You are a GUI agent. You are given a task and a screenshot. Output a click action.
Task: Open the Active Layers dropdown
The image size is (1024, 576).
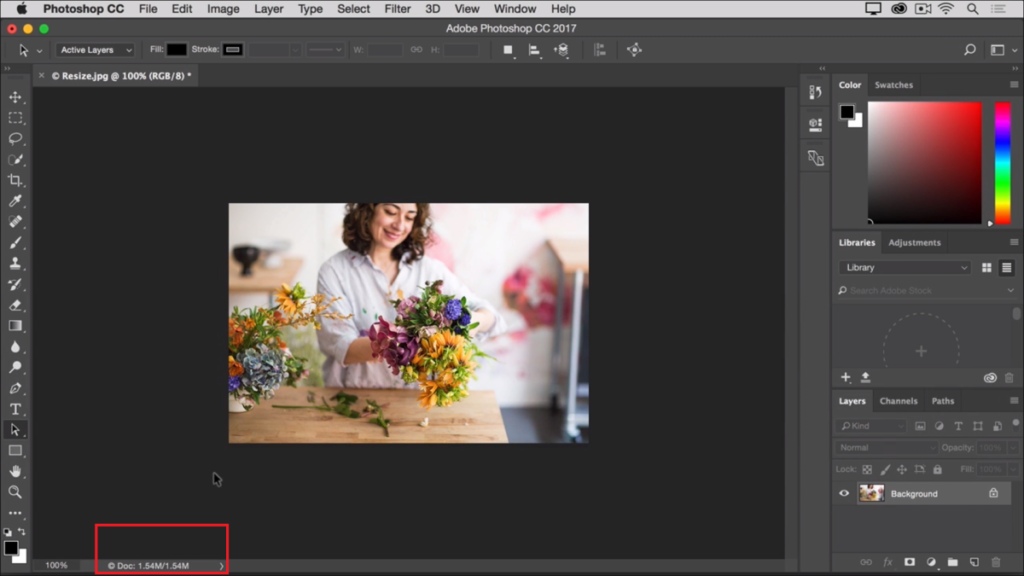[x=95, y=50]
